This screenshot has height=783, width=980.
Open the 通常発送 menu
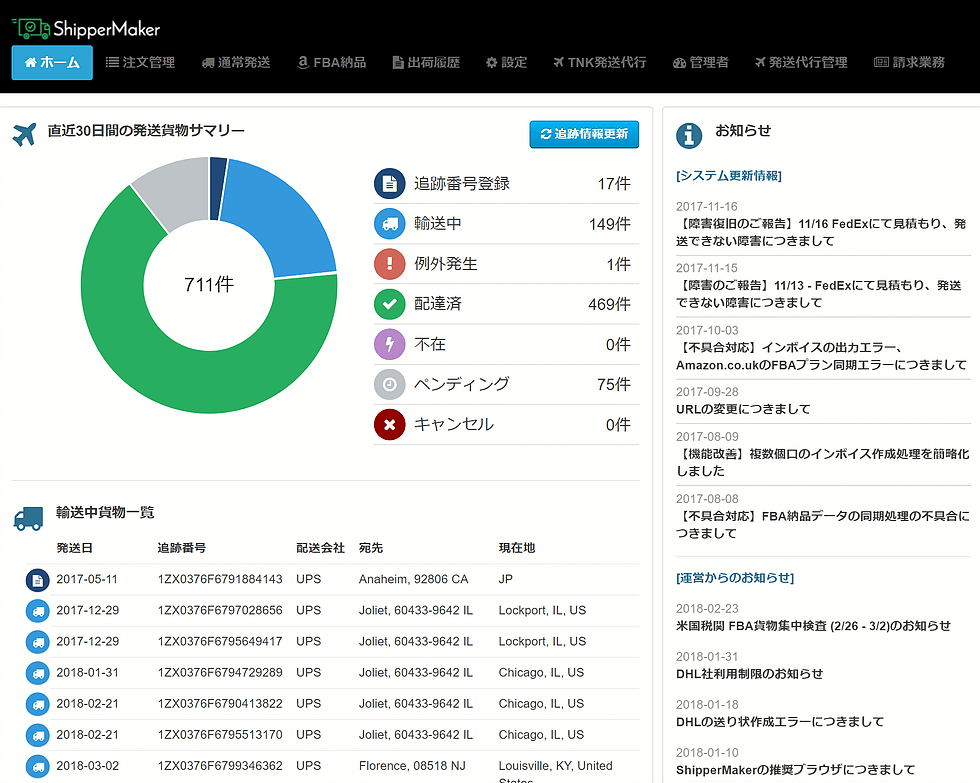(236, 62)
